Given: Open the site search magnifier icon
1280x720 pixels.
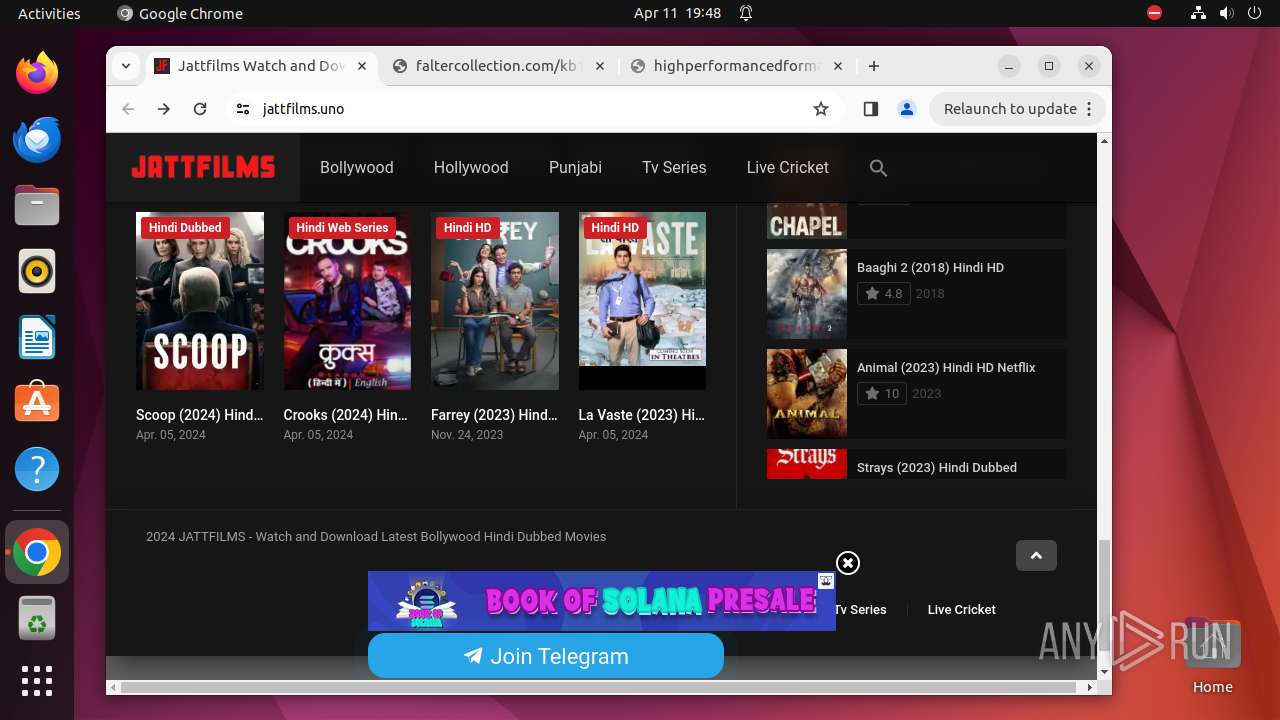Looking at the screenshot, I should pos(878,168).
